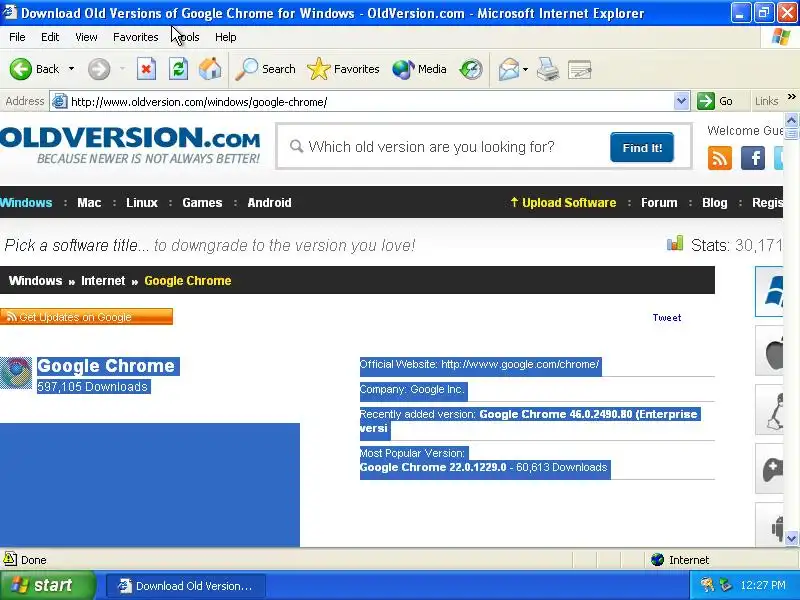Refresh the page with the green arrows icon
800x600 pixels.
178,69
